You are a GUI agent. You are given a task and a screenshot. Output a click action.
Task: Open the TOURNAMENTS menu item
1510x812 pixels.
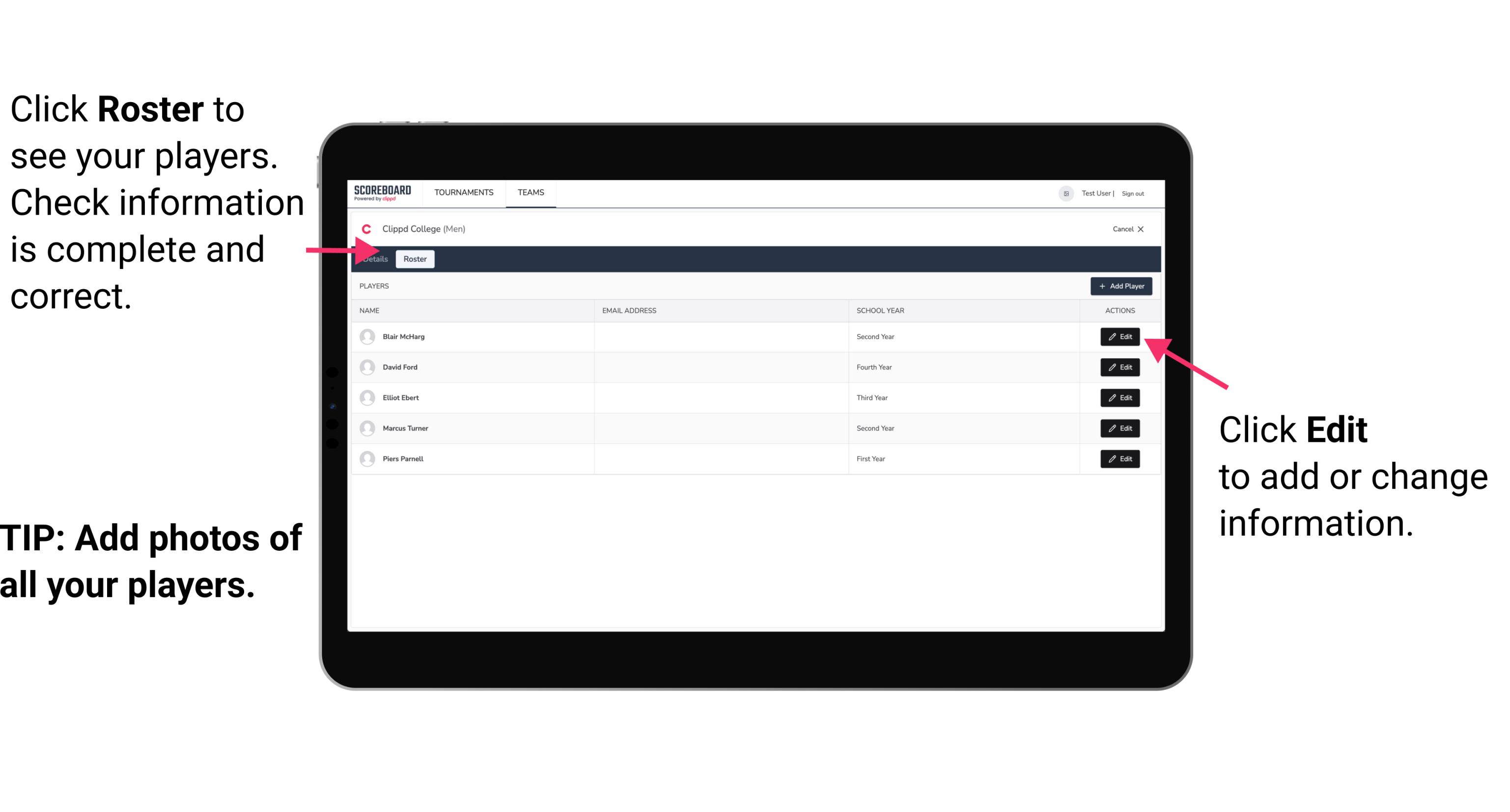point(464,193)
